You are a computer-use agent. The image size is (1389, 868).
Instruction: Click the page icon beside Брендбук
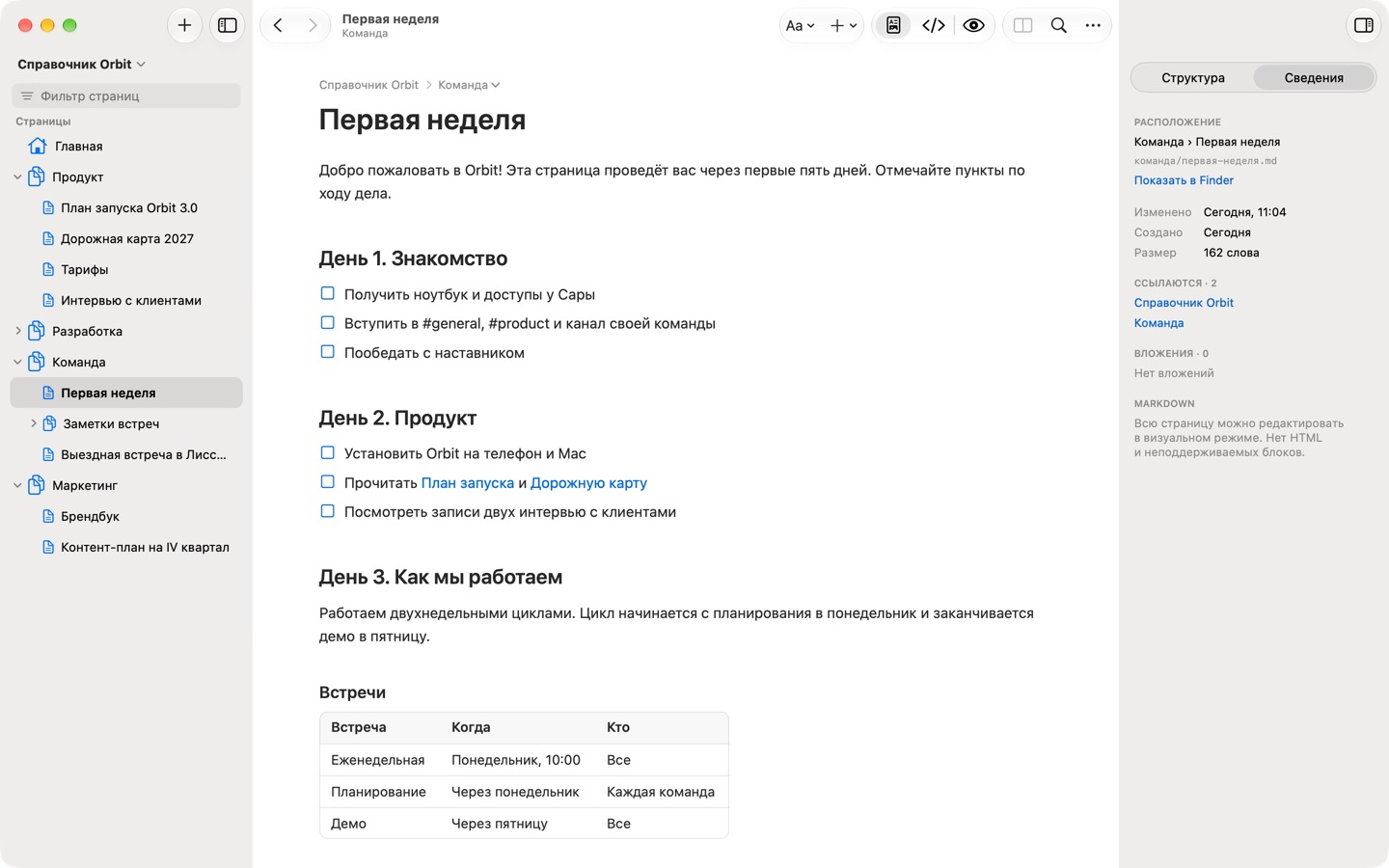coord(48,516)
